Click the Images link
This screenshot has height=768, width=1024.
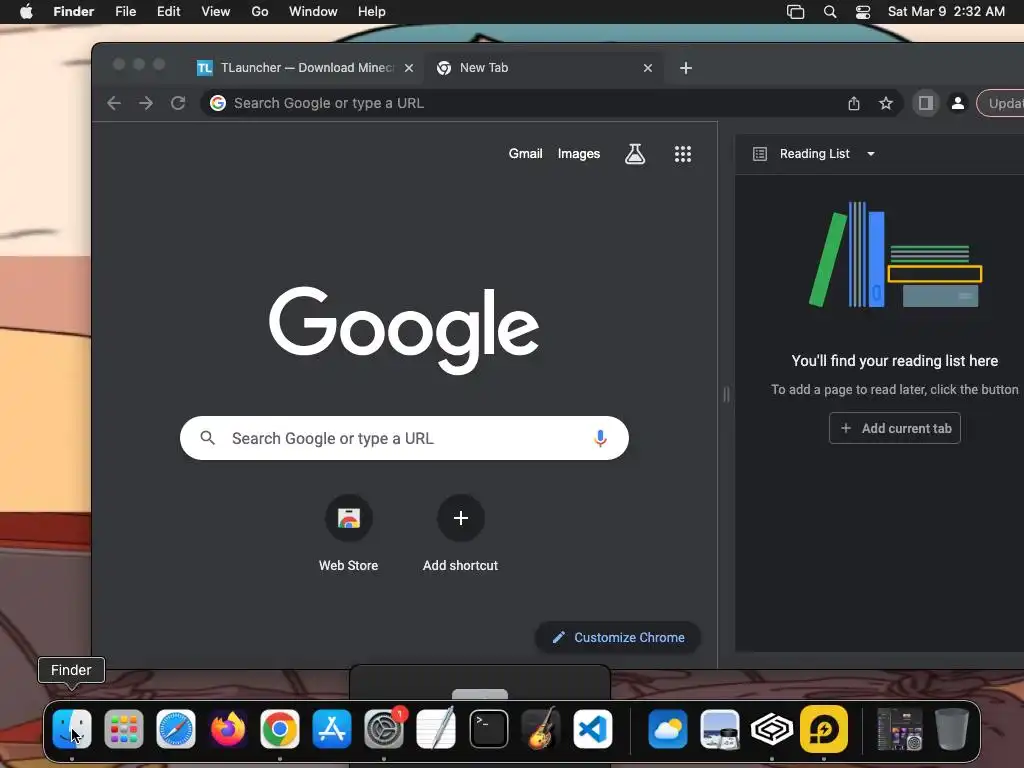(x=579, y=154)
